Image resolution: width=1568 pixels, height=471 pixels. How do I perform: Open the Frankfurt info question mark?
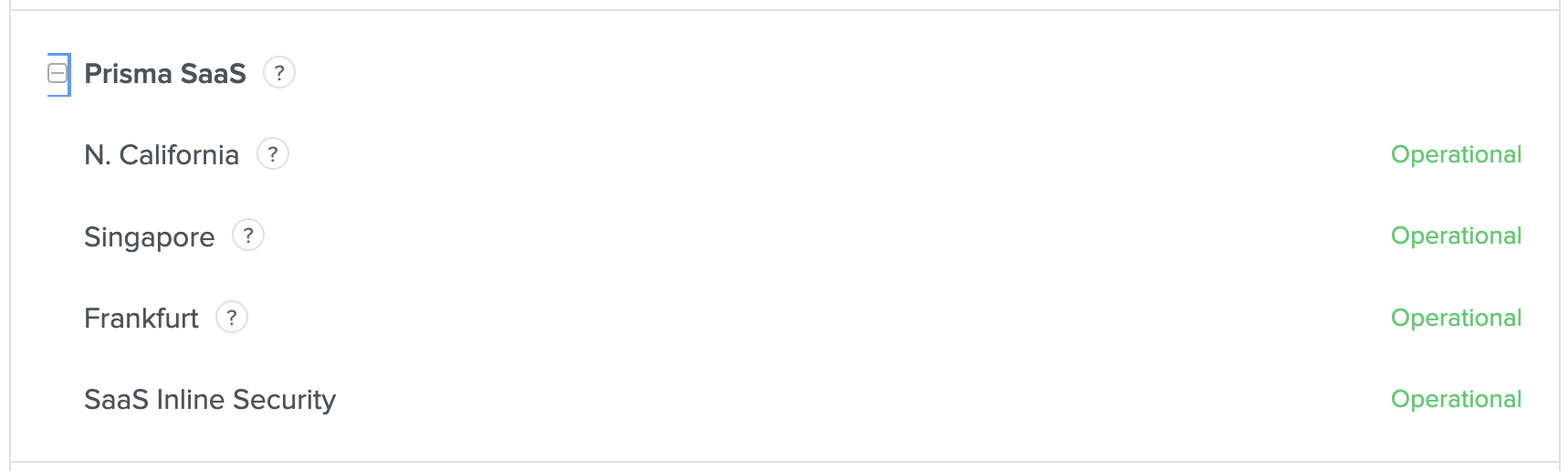coord(232,318)
